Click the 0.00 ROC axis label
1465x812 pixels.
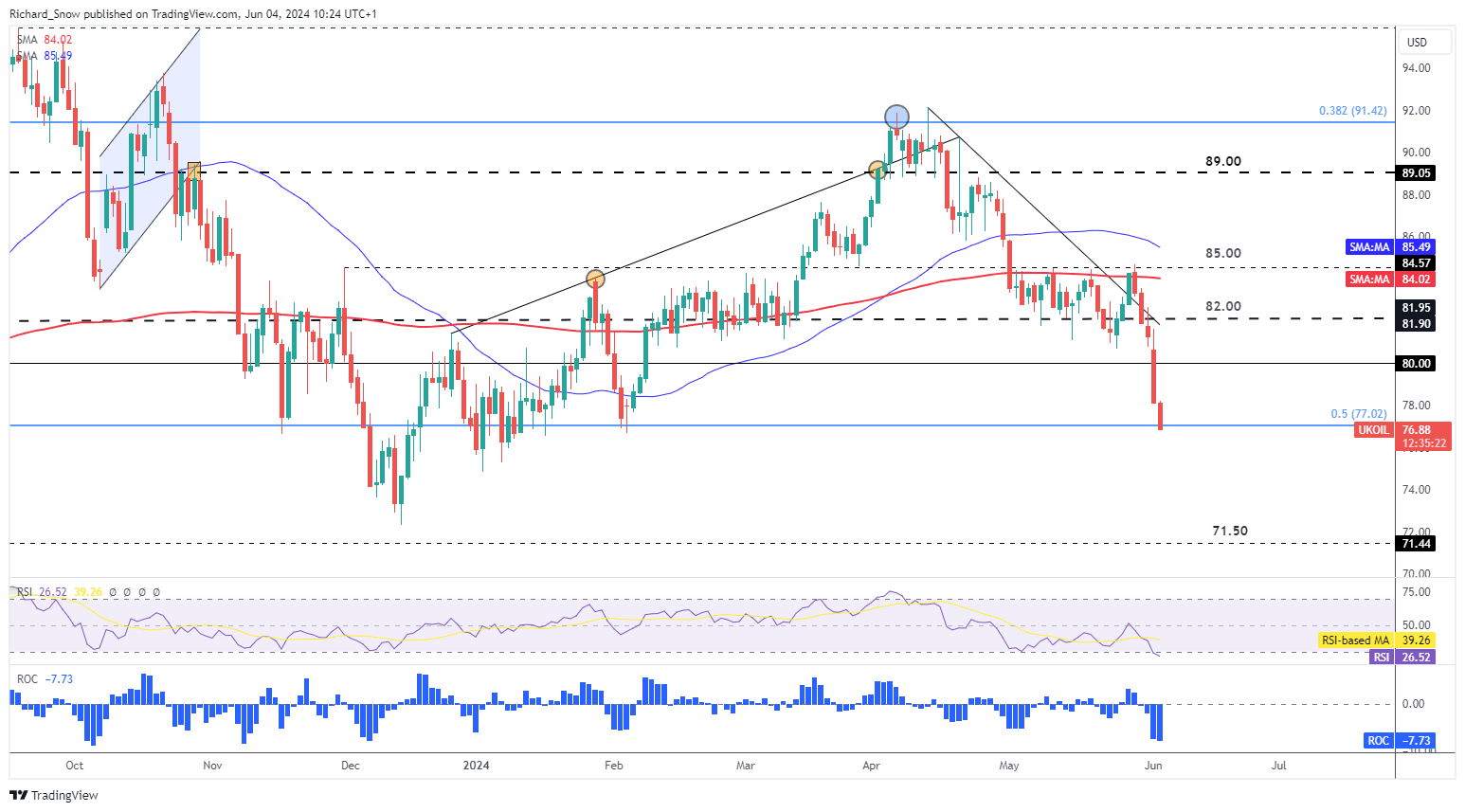[1413, 704]
